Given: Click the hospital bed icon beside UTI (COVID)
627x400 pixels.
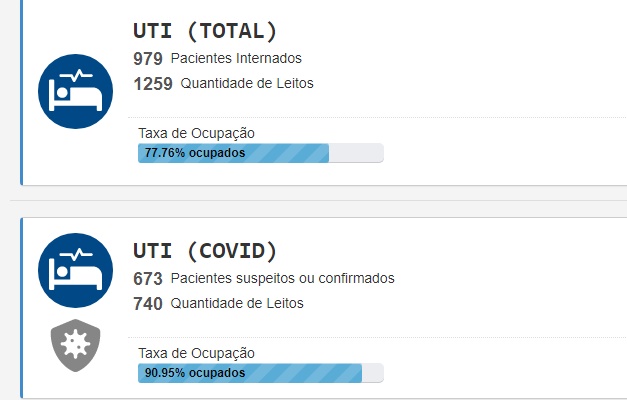Looking at the screenshot, I should tap(75, 270).
